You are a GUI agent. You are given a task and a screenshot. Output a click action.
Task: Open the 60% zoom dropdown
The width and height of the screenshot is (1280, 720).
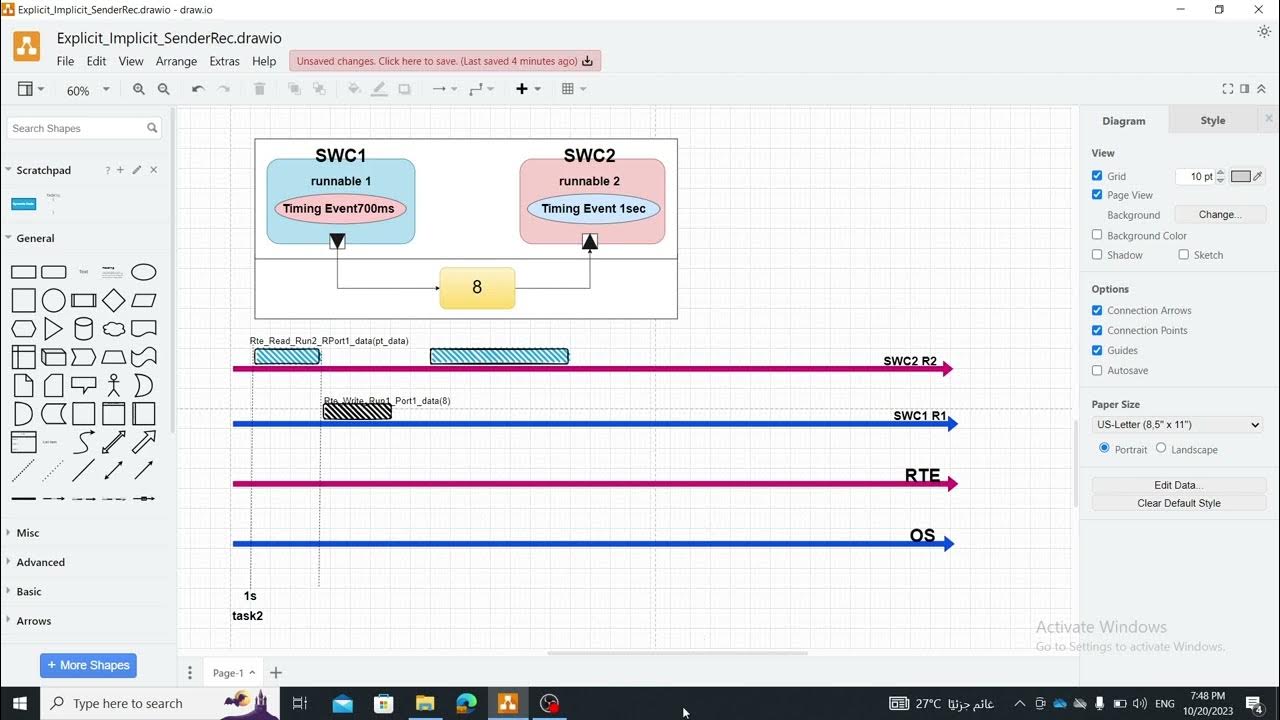[87, 90]
